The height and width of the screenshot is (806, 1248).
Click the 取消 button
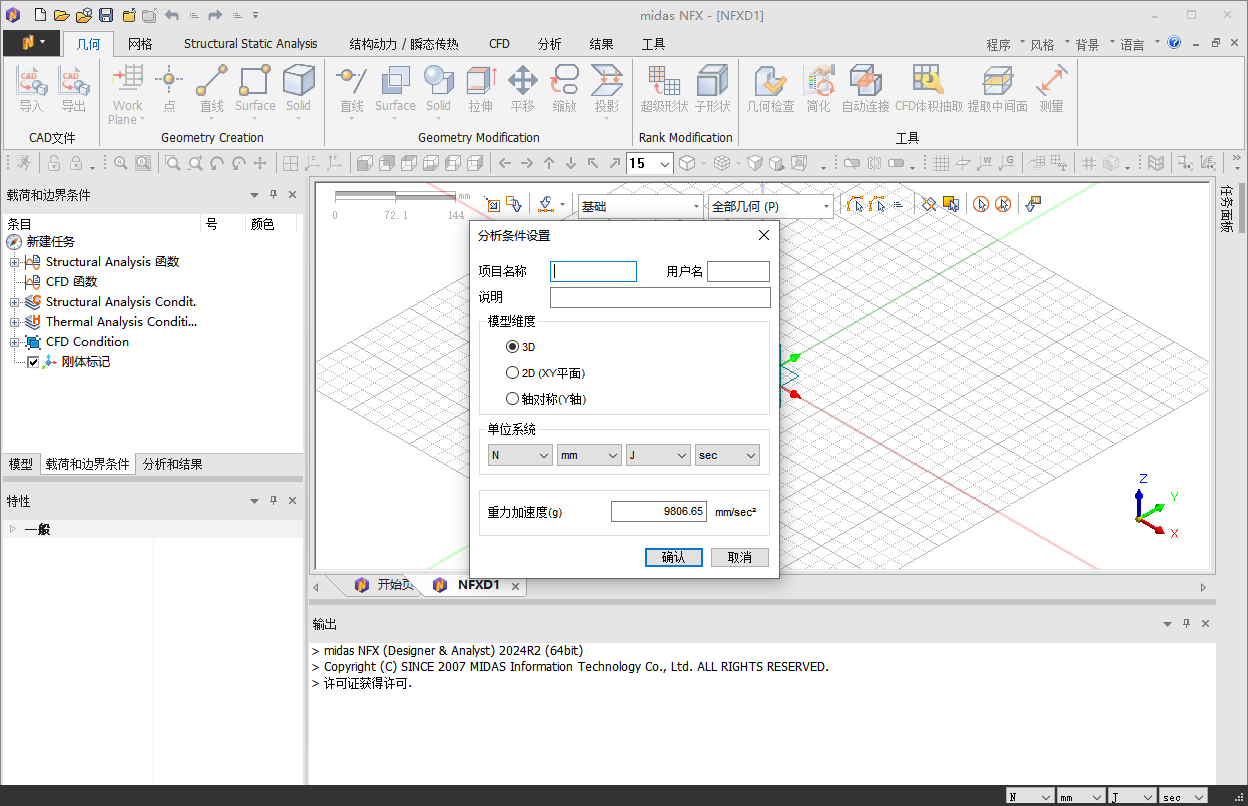(x=740, y=557)
